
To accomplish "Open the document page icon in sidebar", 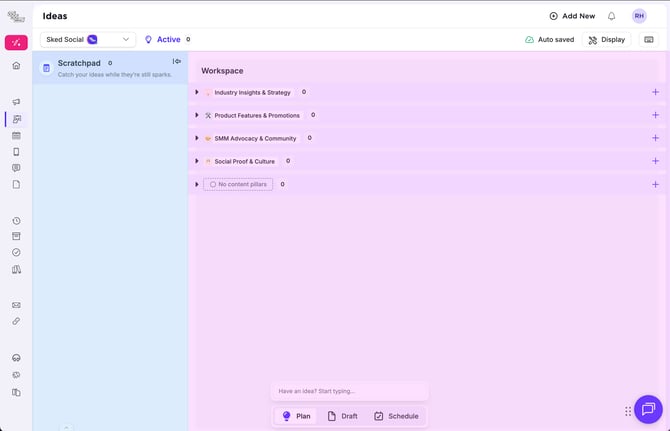I will pos(16,184).
